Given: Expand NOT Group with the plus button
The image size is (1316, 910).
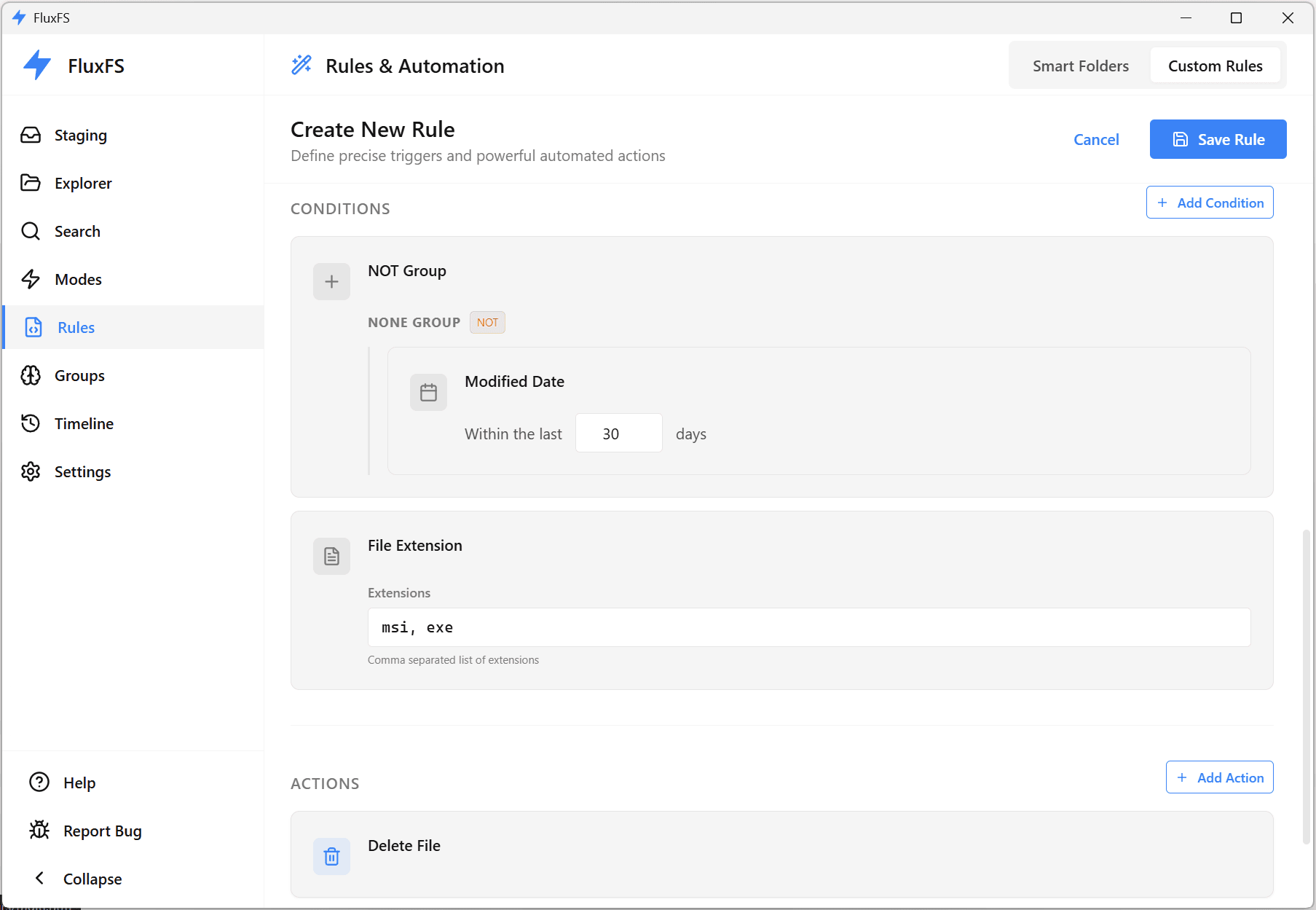Looking at the screenshot, I should [x=331, y=281].
